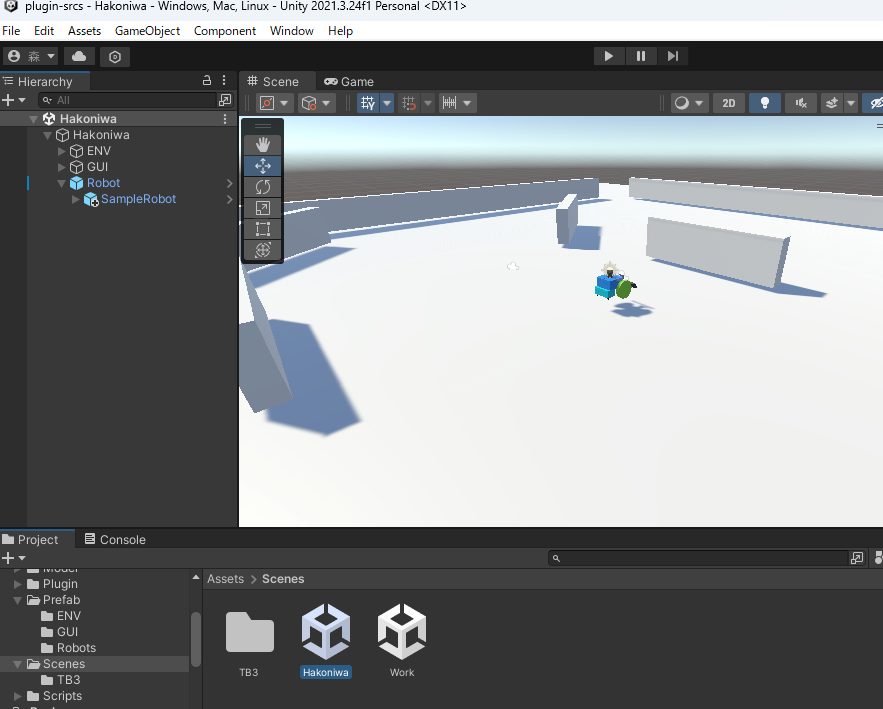Select the Move tool in the Scene overlay
Screen dimensions: 883x709
tap(262, 165)
